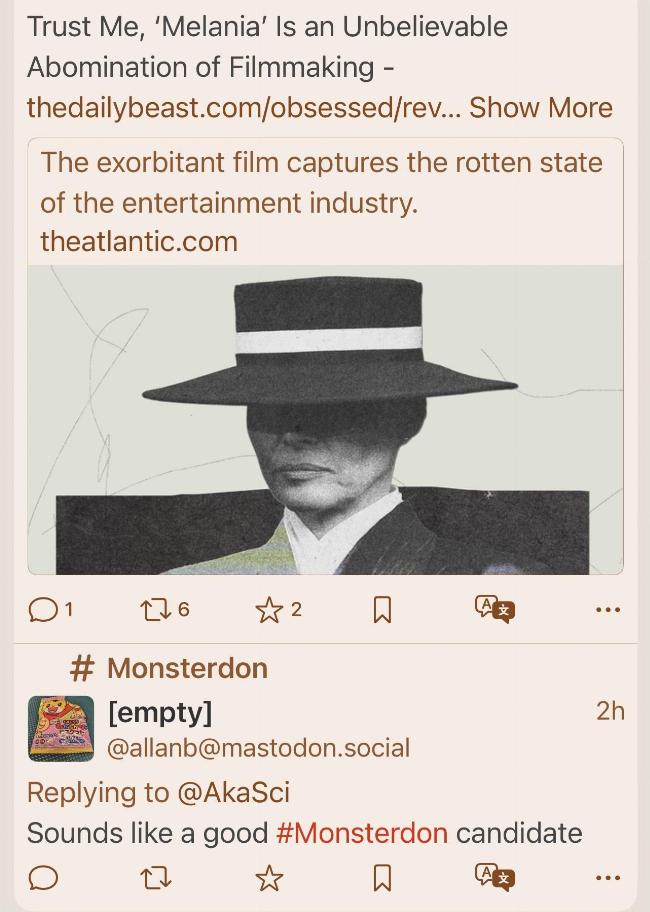Screen dimensions: 650x912
Task: Favorite allanb's Monsterdon reply
Action: point(269,878)
